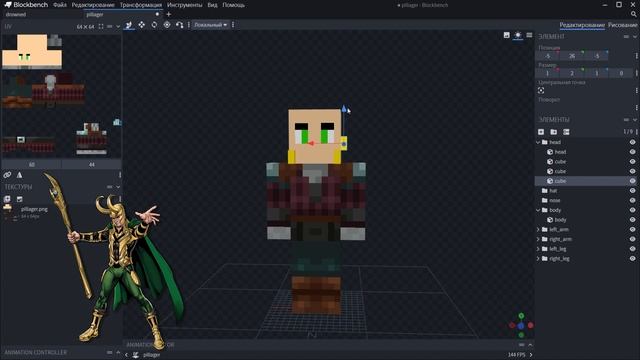Click the previous timeline arrow near pillager
Image resolution: width=640 pixels, height=360 pixels.
coord(126,355)
